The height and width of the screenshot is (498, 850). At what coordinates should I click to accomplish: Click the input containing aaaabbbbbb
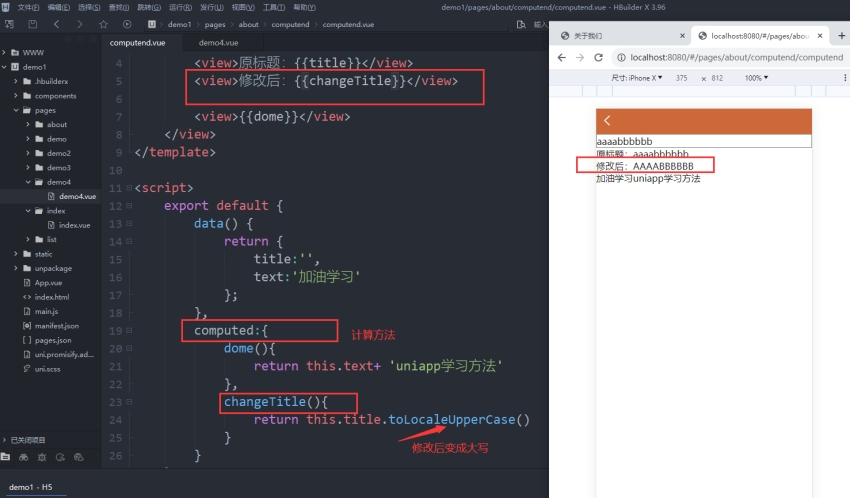pos(704,141)
